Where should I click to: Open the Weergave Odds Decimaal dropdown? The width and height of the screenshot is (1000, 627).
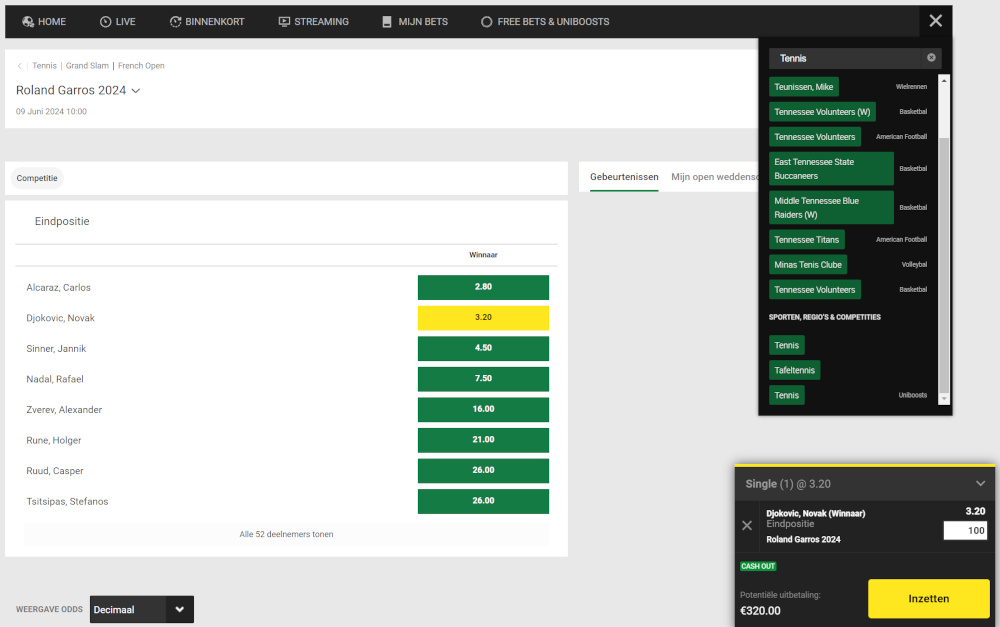pyautogui.click(x=142, y=609)
